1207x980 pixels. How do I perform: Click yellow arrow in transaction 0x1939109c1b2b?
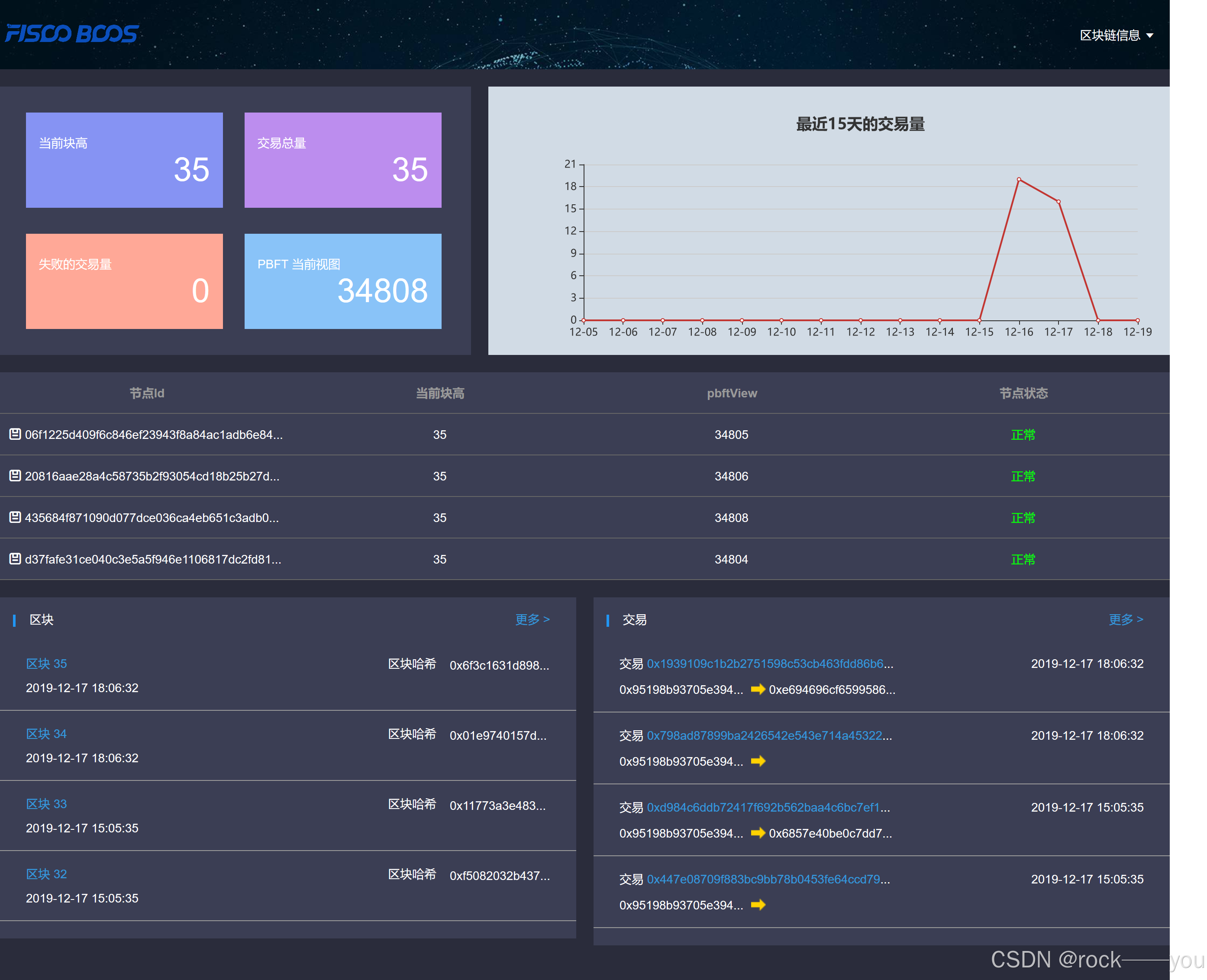(758, 689)
